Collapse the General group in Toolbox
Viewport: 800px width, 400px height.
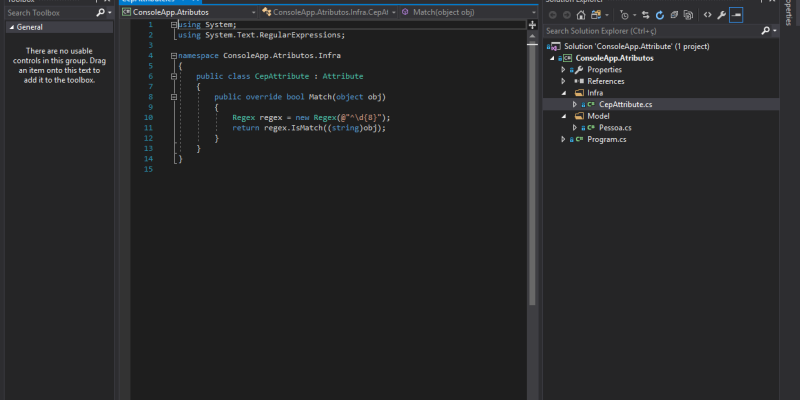tap(11, 27)
